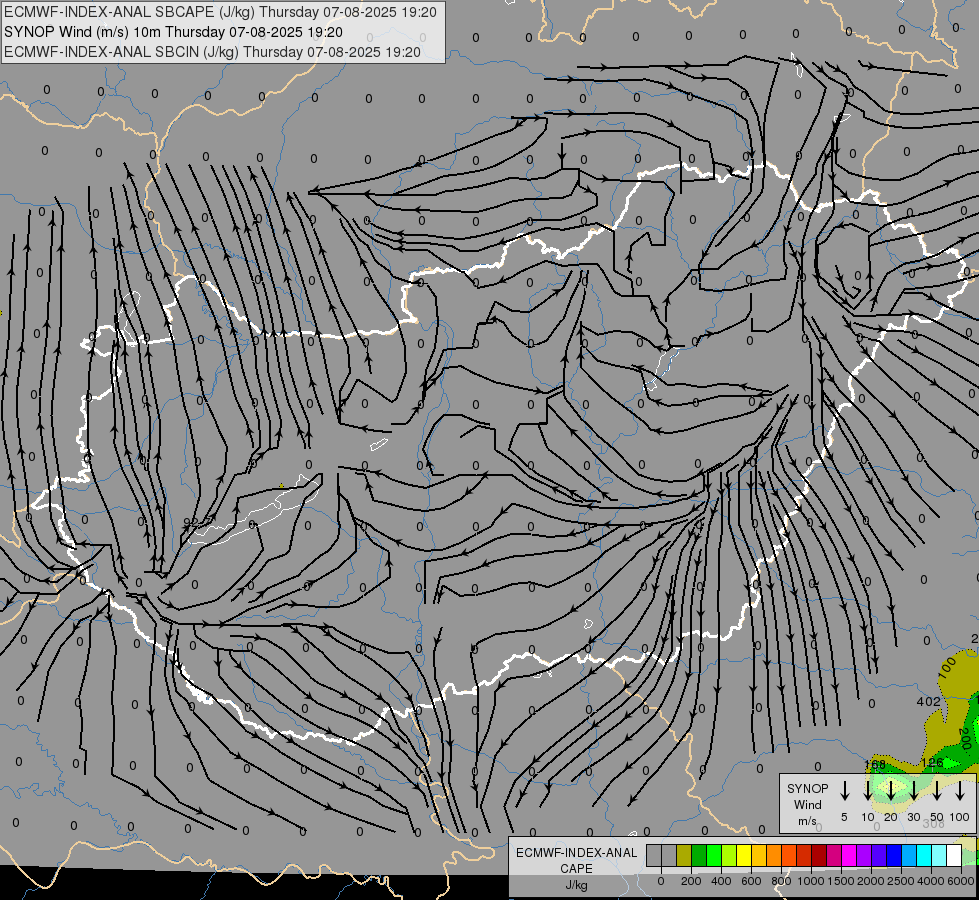Click the J/kg unit label
Viewport: 979px width, 900px height.
point(576,885)
